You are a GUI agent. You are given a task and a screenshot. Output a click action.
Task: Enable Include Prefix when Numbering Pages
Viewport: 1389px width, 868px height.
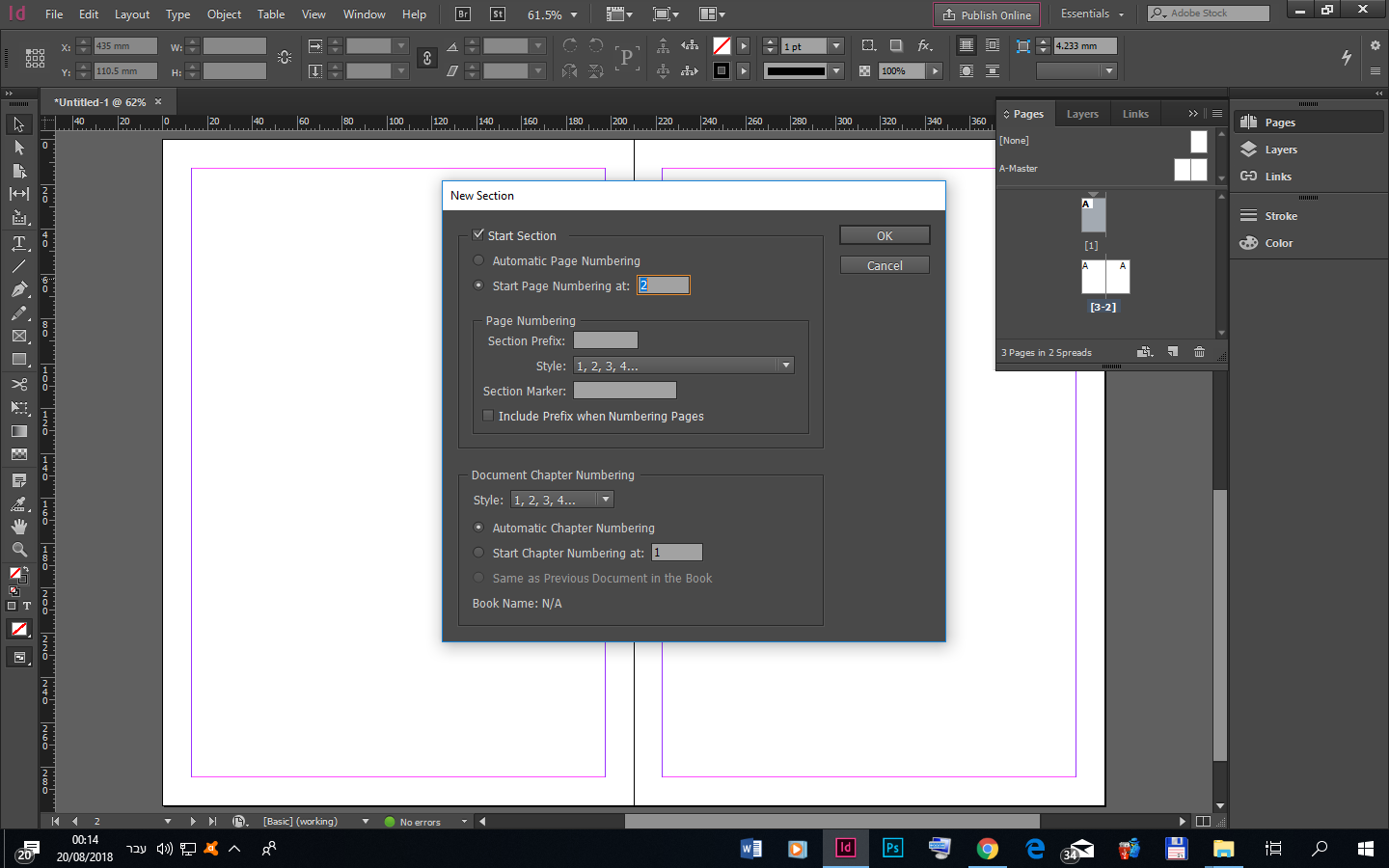(x=488, y=416)
